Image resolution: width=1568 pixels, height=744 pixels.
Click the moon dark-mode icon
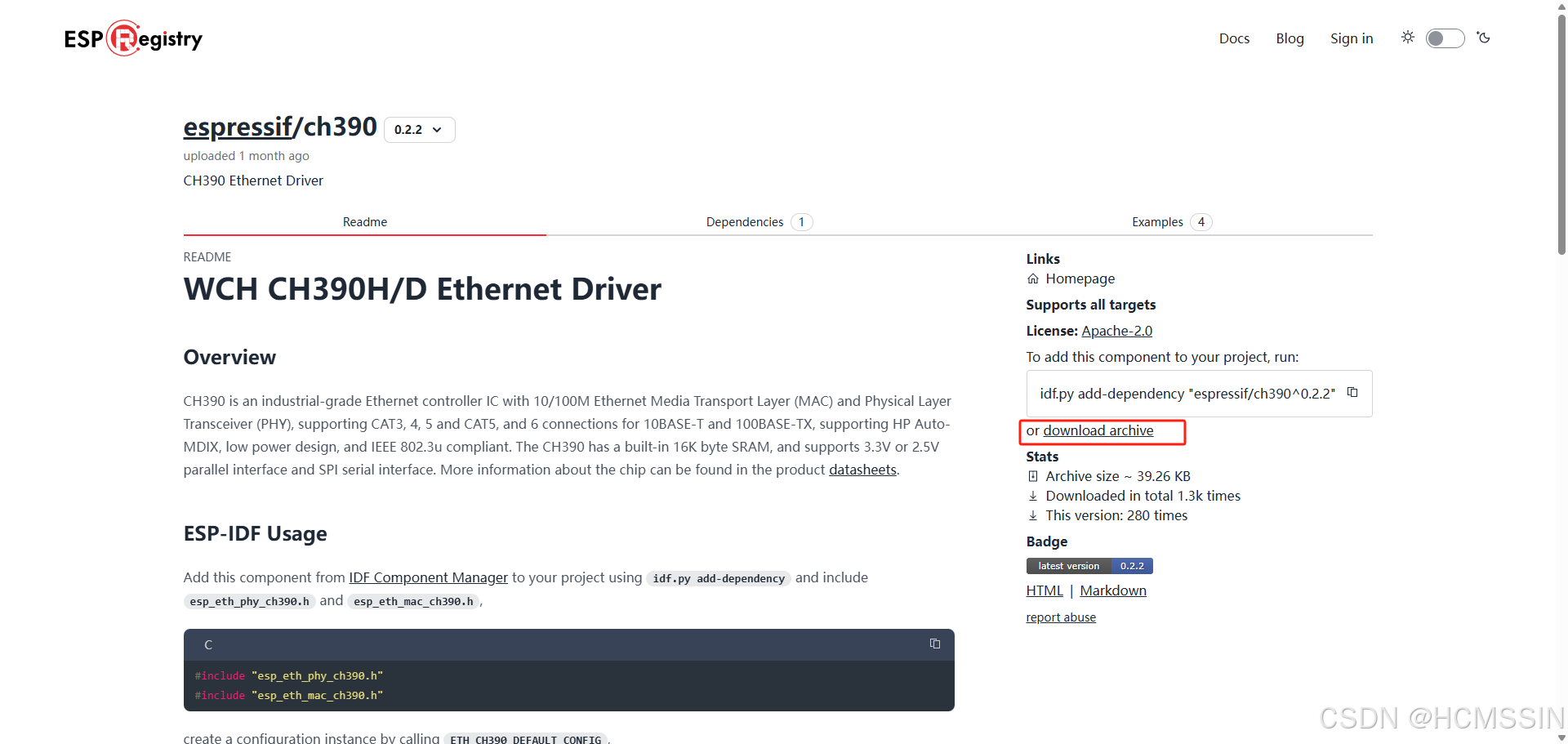(1484, 38)
